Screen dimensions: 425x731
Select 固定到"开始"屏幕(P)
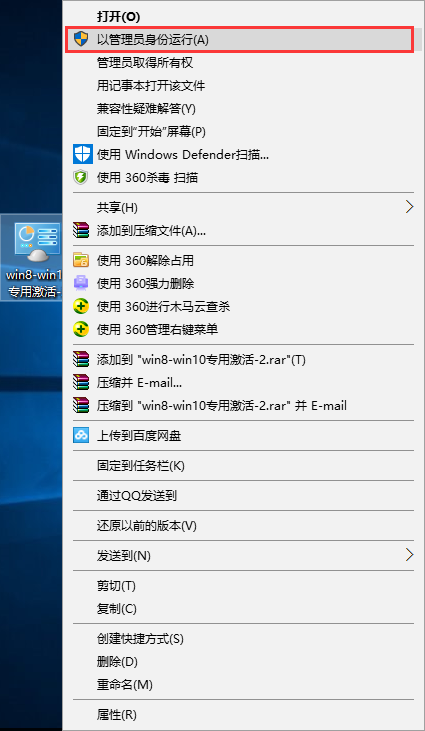point(151,132)
